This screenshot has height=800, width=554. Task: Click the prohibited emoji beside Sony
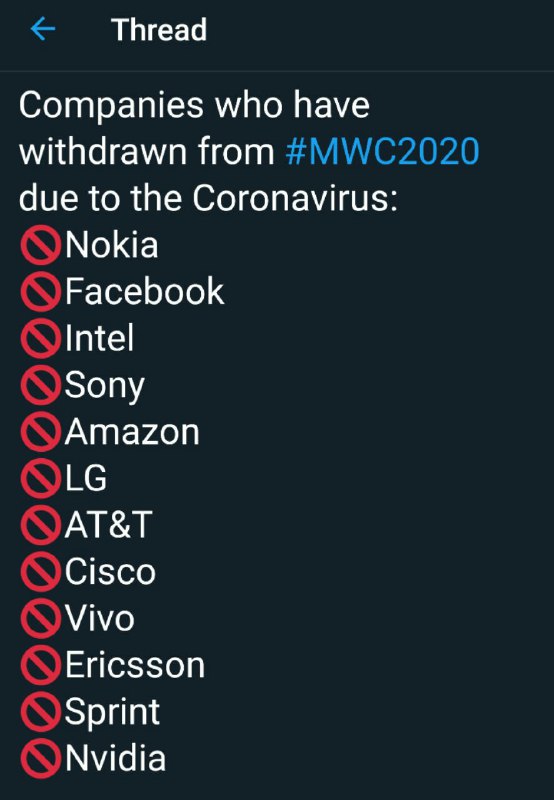click(x=41, y=385)
